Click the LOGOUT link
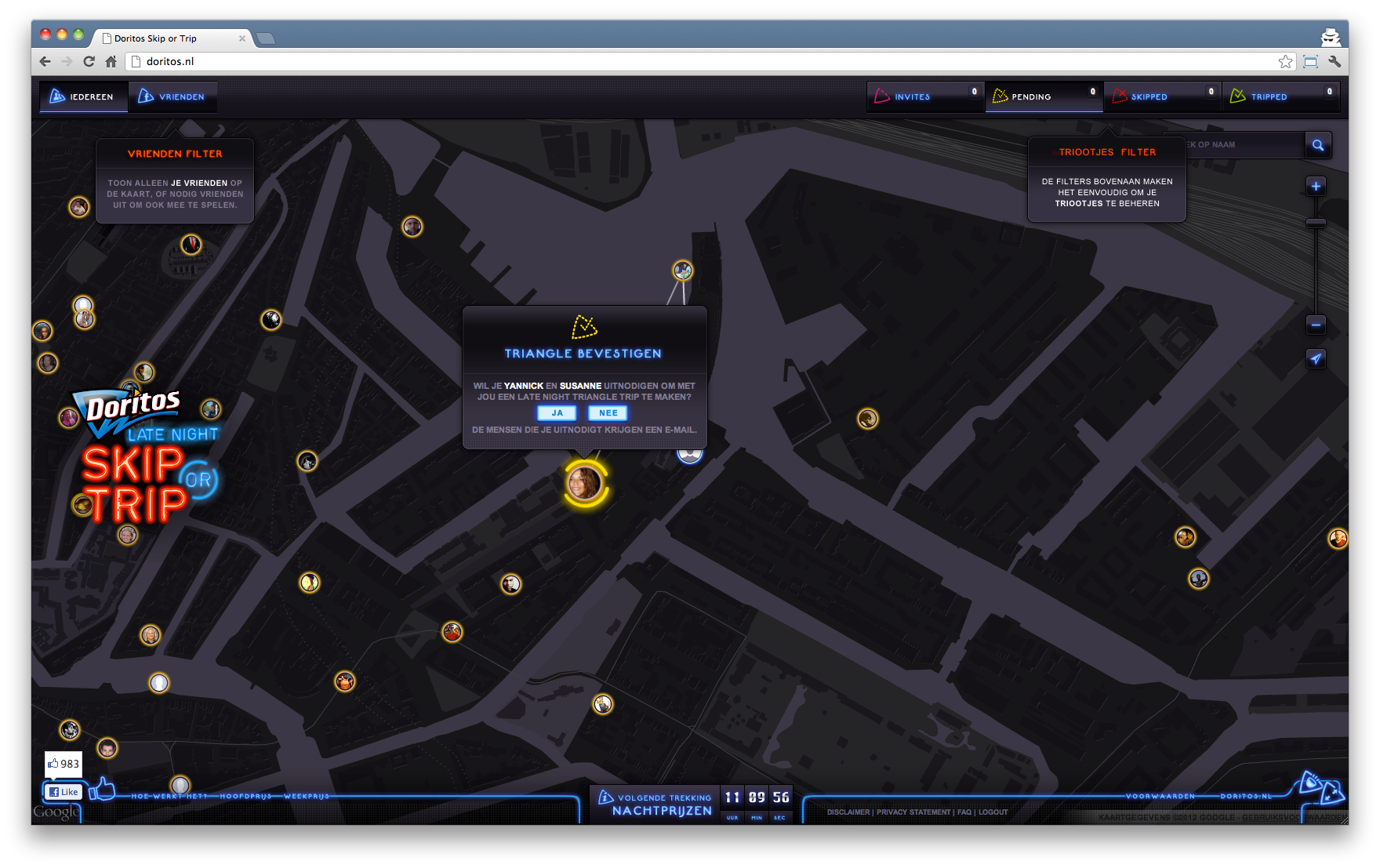The image size is (1380, 868). (993, 812)
